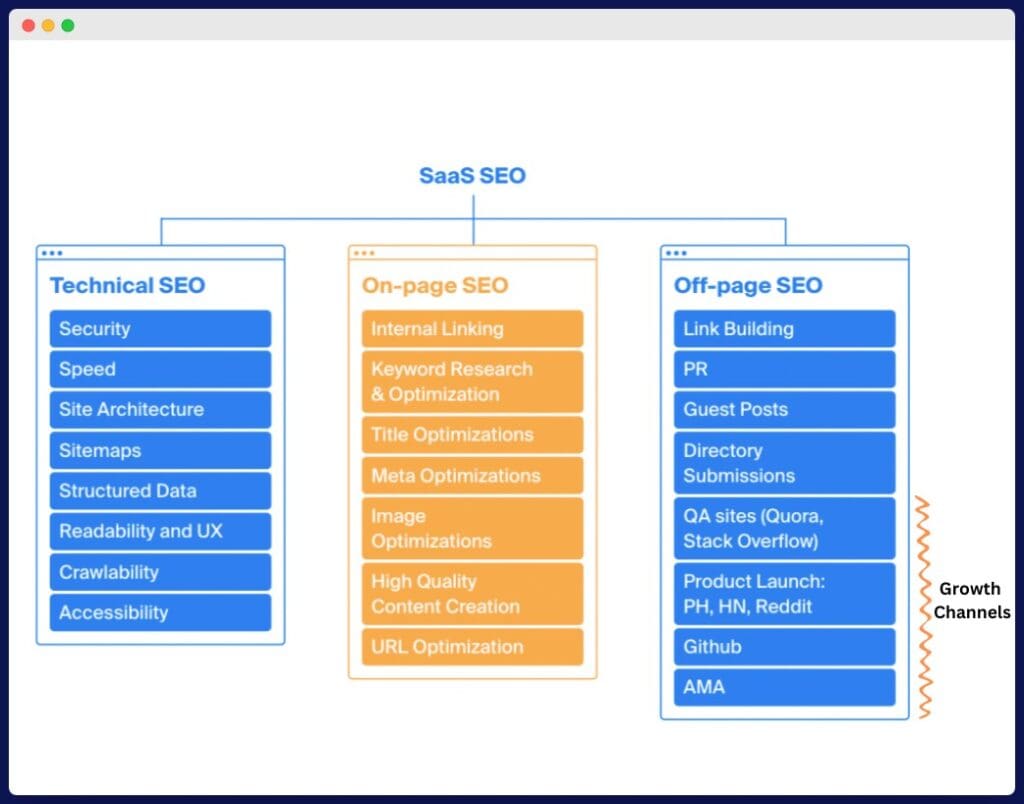
Task: Open the Sitemaps item
Action: pyautogui.click(x=159, y=450)
